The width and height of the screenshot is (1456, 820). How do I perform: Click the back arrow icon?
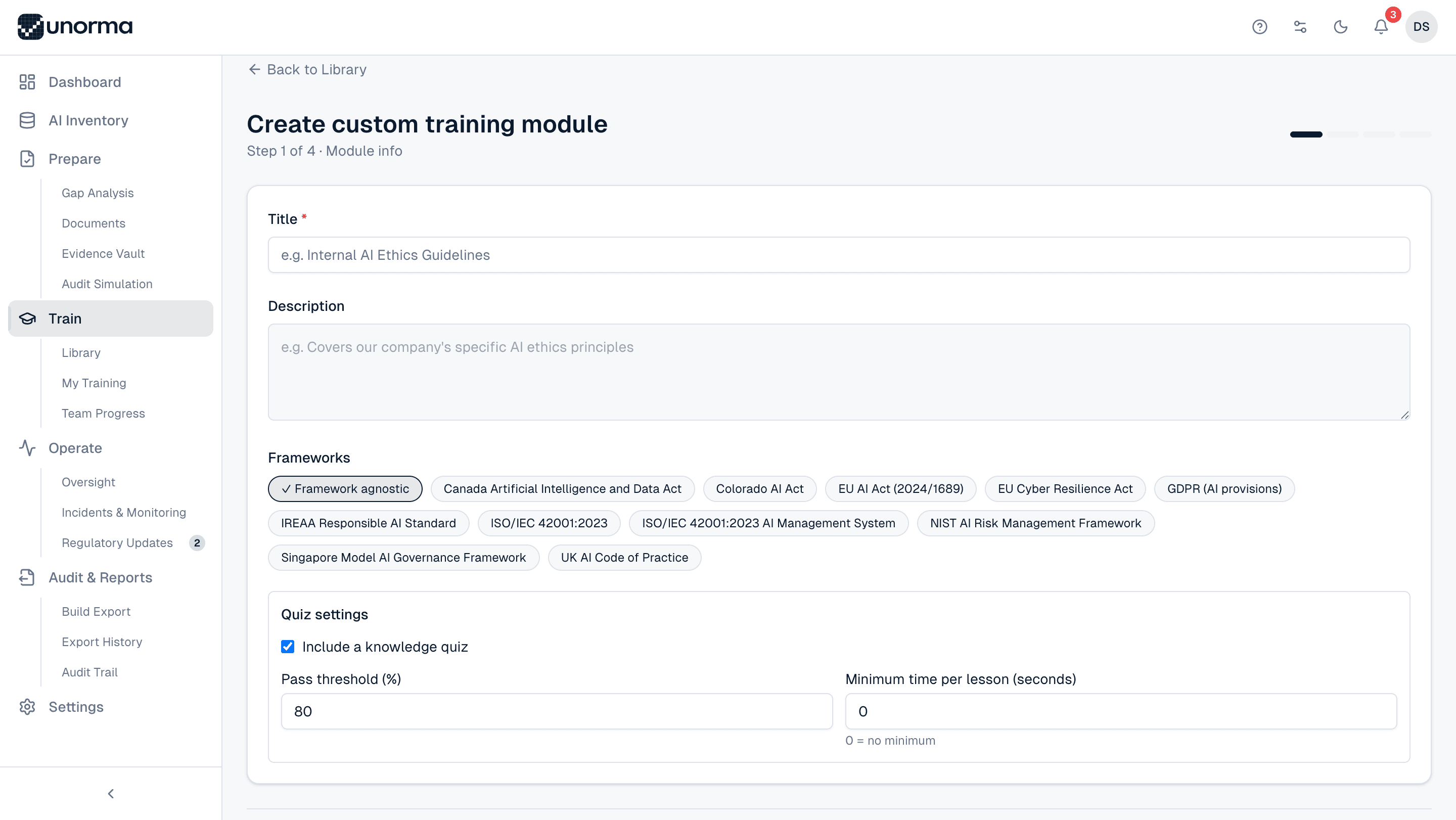[x=254, y=69]
